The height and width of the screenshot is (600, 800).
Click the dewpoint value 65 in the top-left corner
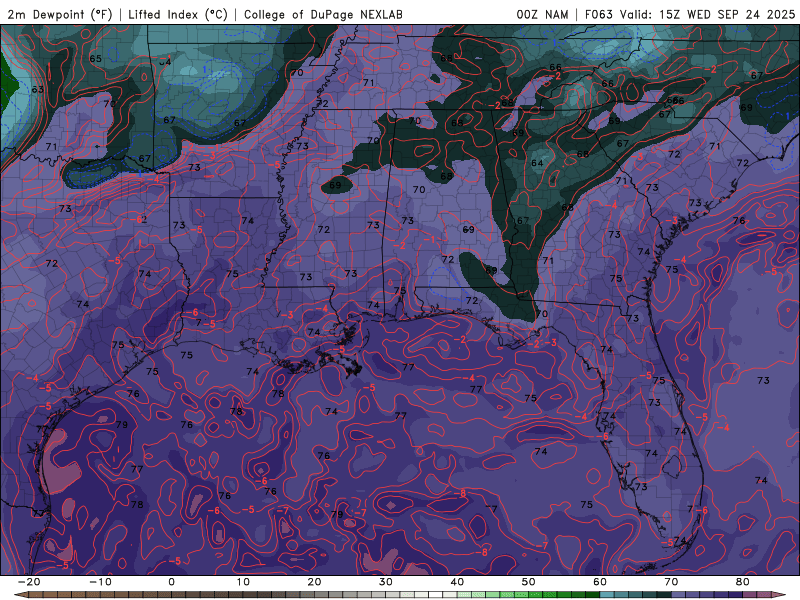tap(95, 59)
